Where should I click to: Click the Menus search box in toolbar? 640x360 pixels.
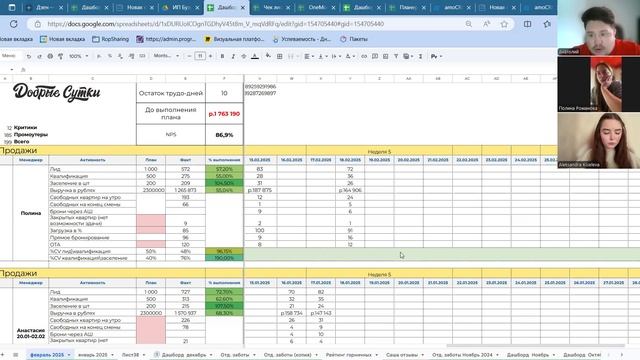point(10,56)
